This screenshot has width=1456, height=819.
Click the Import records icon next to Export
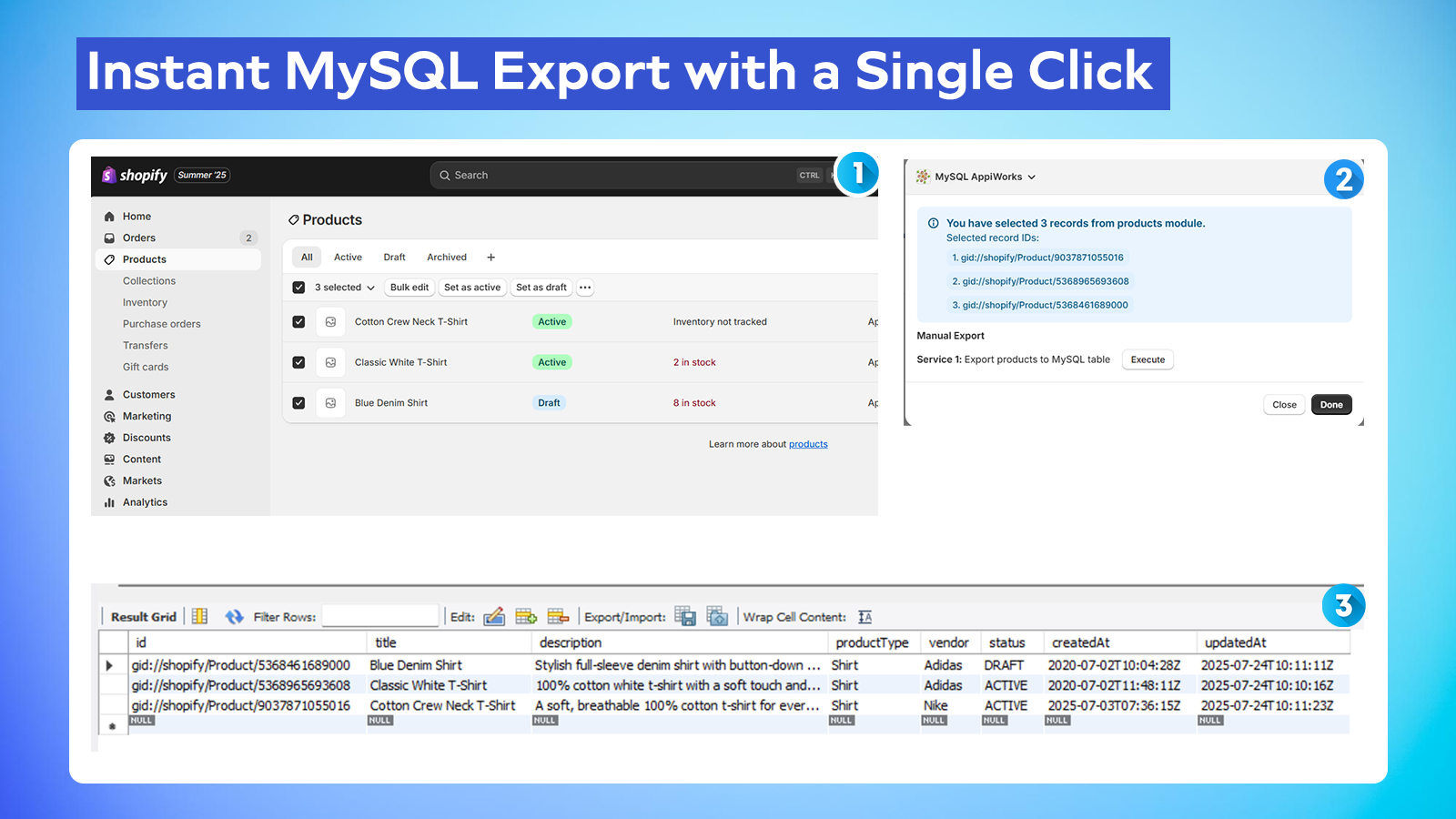[717, 616]
